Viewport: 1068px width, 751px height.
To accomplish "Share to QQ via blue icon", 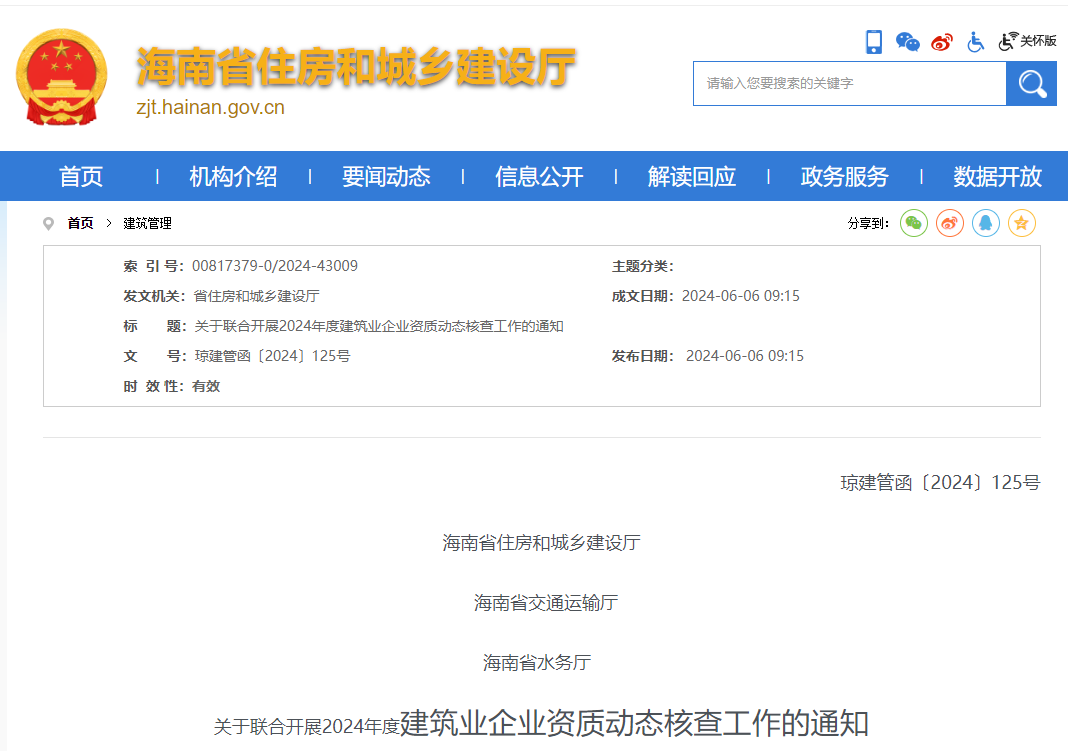I will click(986, 223).
